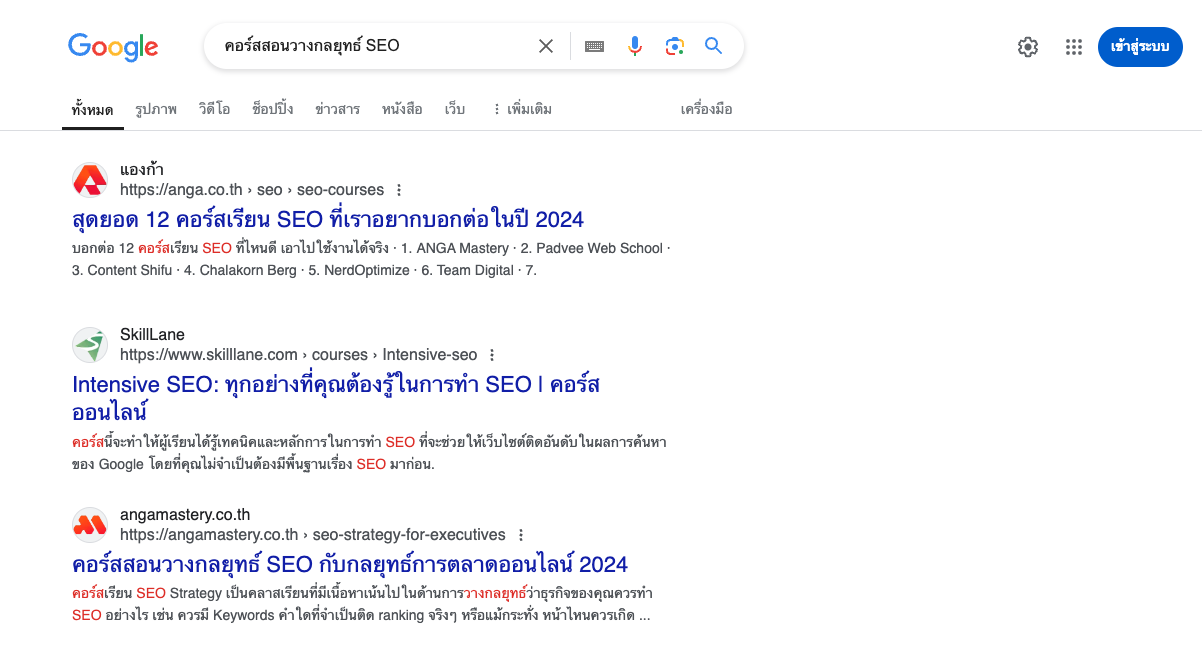Click the blue search magnifier icon
The image size is (1202, 646).
point(713,45)
